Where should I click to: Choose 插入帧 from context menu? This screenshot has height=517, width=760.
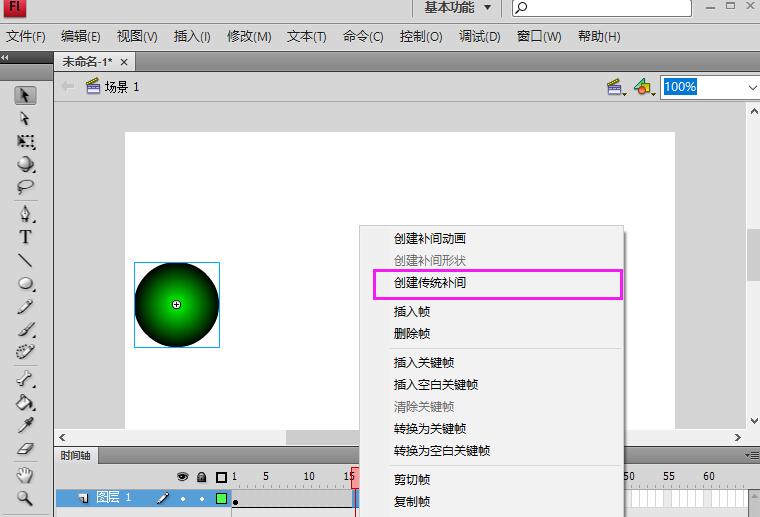(x=491, y=312)
